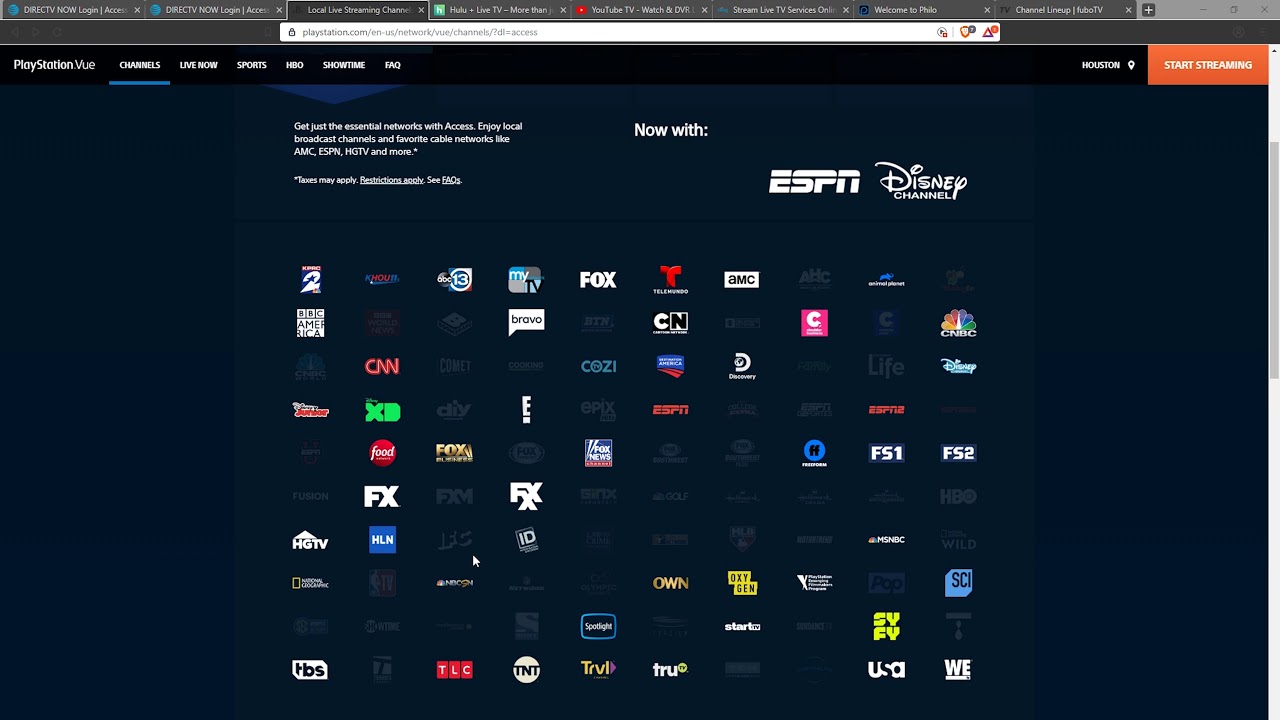Click the Animal Planet channel logo
The width and height of the screenshot is (1280, 720).
(x=886, y=280)
